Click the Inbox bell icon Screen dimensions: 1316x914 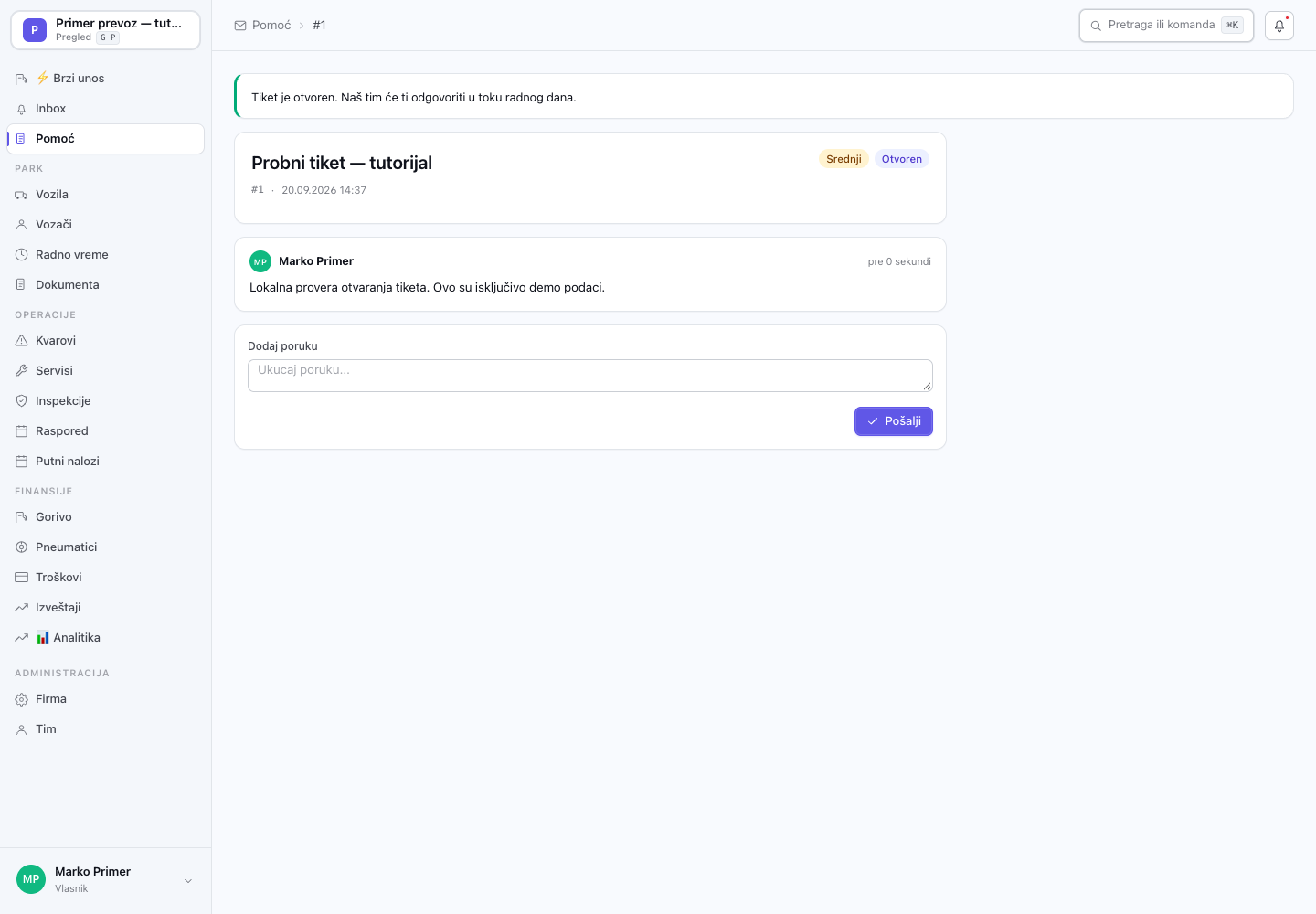[x=21, y=109]
